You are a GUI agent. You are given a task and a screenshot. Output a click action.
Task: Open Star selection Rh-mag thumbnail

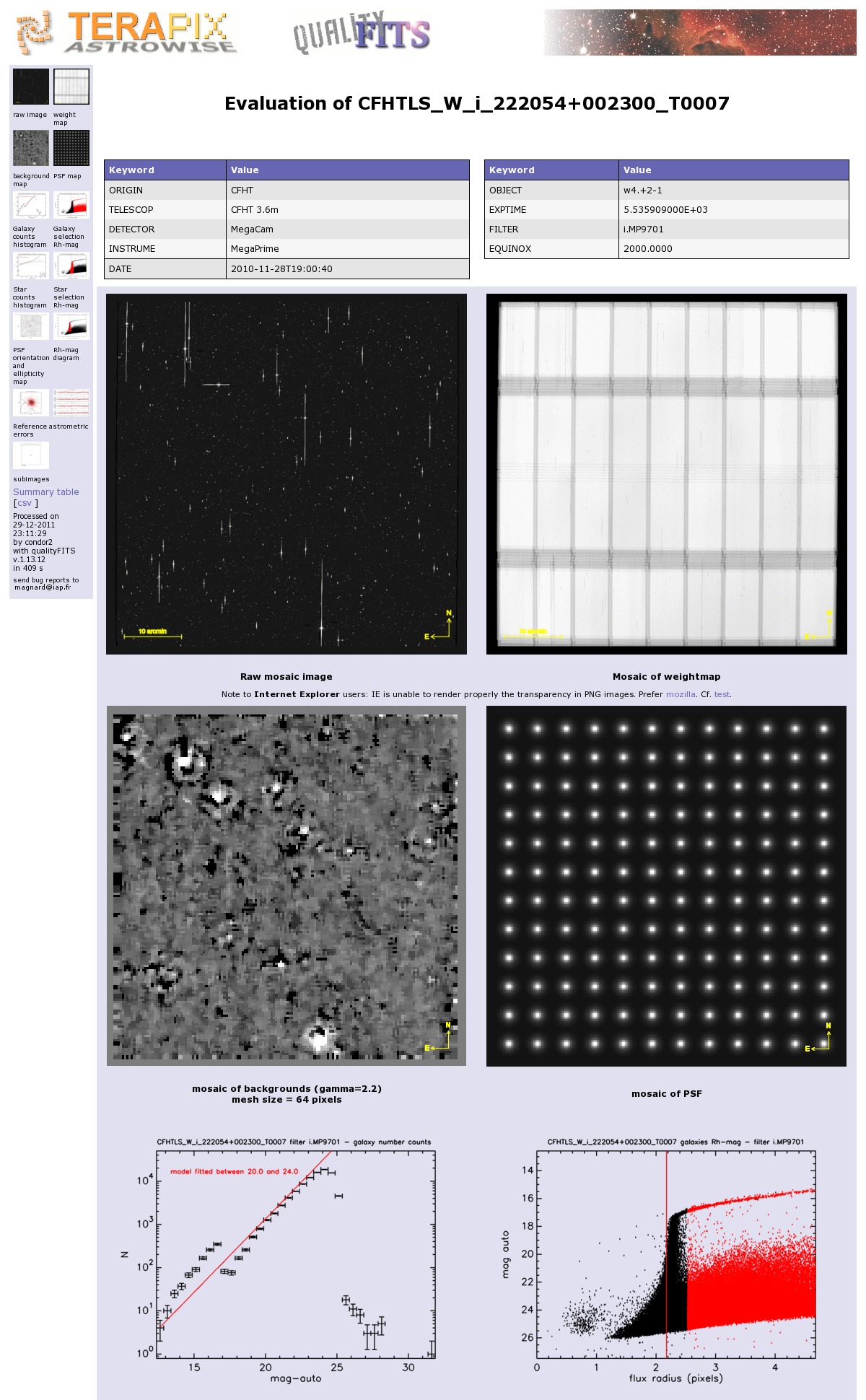[71, 266]
